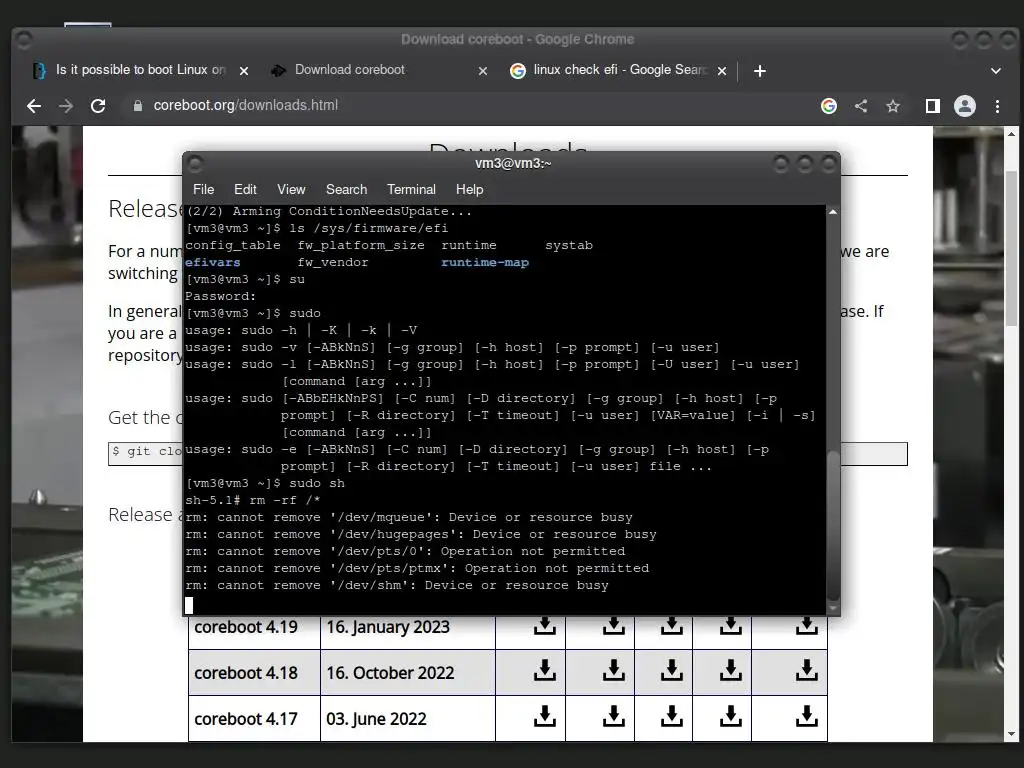Go forward in Chrome
Image resolution: width=1024 pixels, height=768 pixels.
click(x=66, y=106)
